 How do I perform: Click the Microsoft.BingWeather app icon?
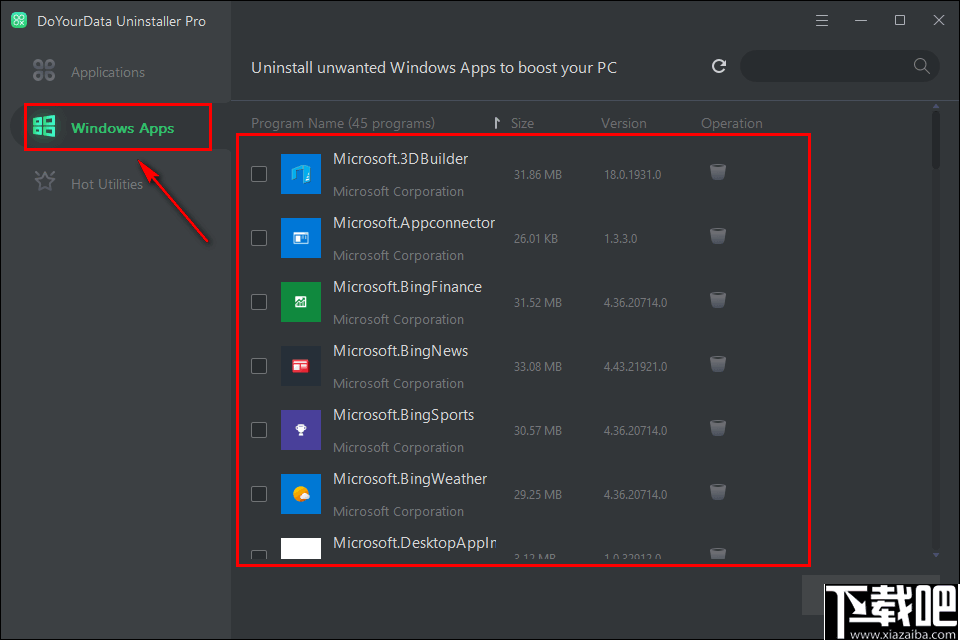[301, 493]
